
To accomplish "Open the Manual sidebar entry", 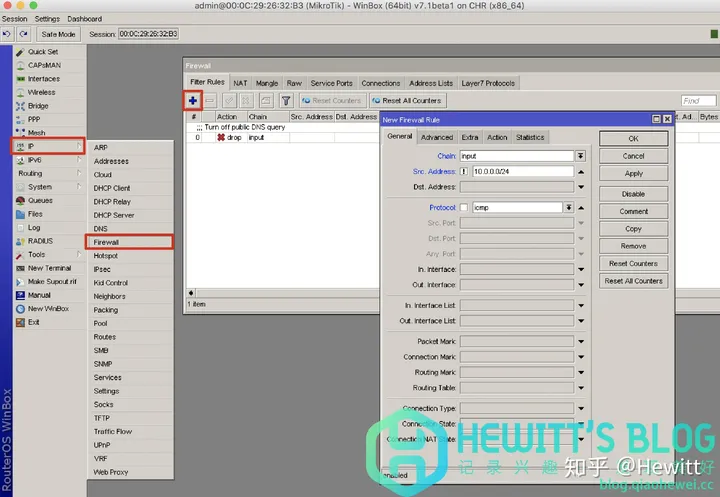I will coord(39,295).
